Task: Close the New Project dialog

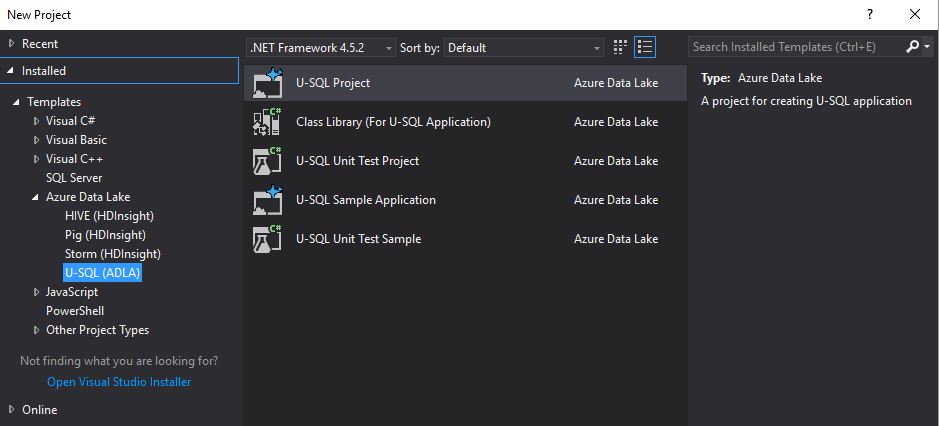Action: click(x=914, y=14)
